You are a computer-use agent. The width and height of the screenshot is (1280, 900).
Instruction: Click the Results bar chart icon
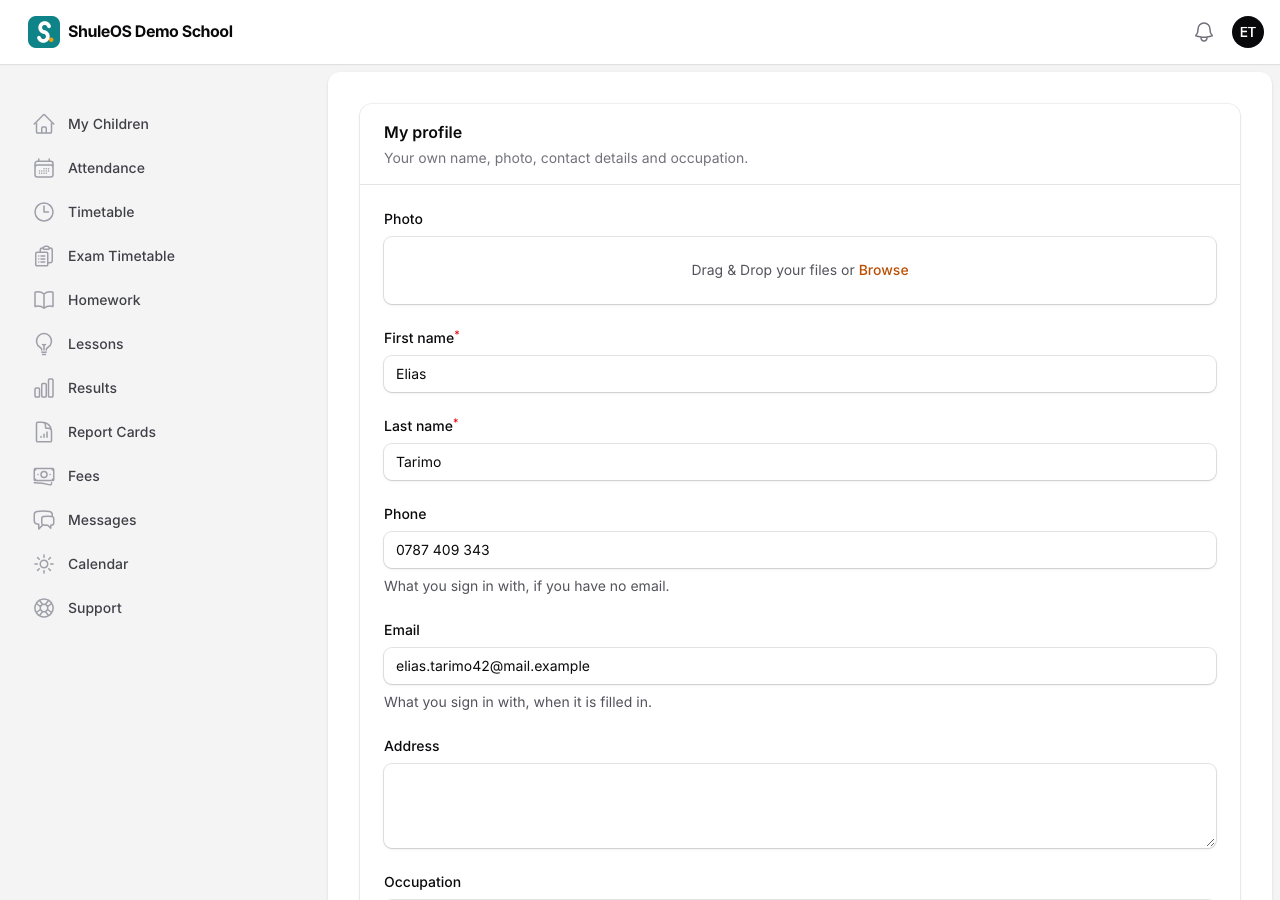[44, 388]
